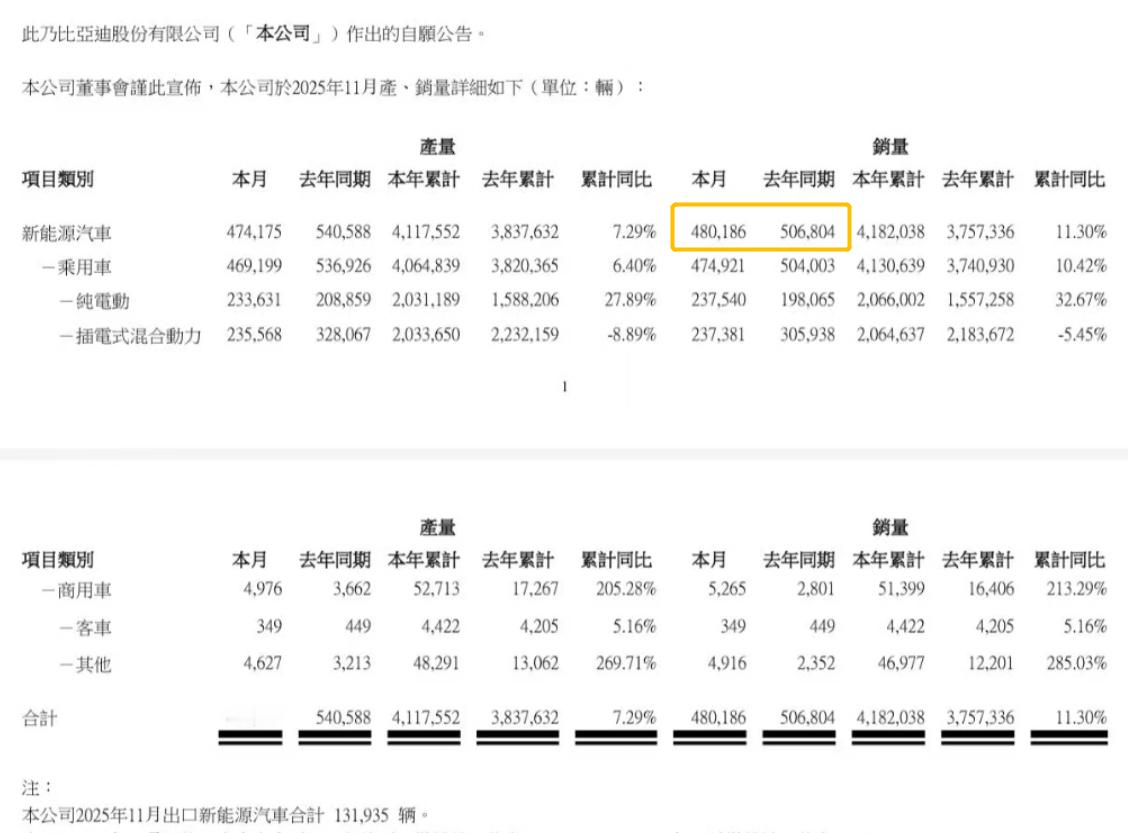Click the 269.71% percentage cell

coord(626,663)
